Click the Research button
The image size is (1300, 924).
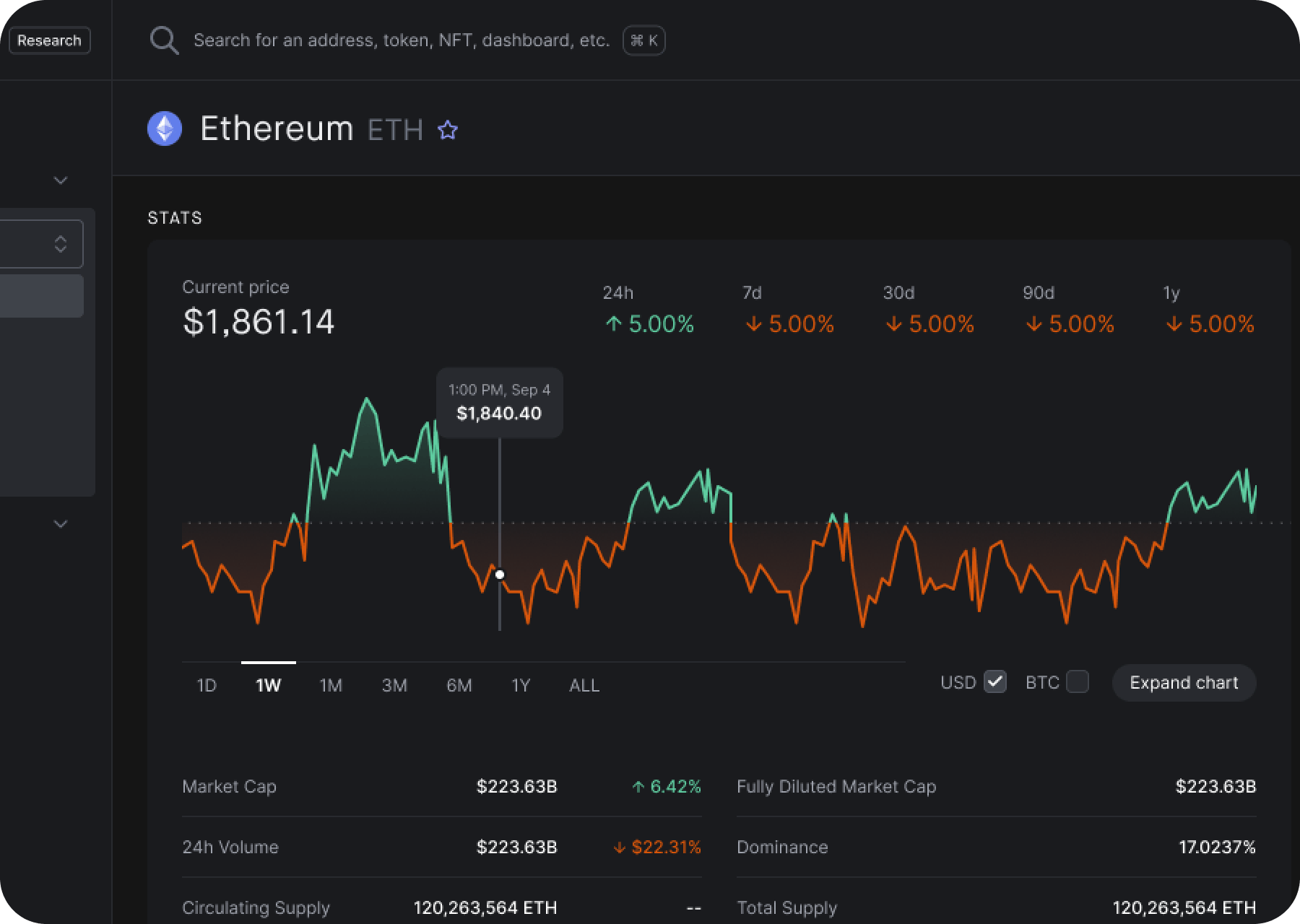49,40
